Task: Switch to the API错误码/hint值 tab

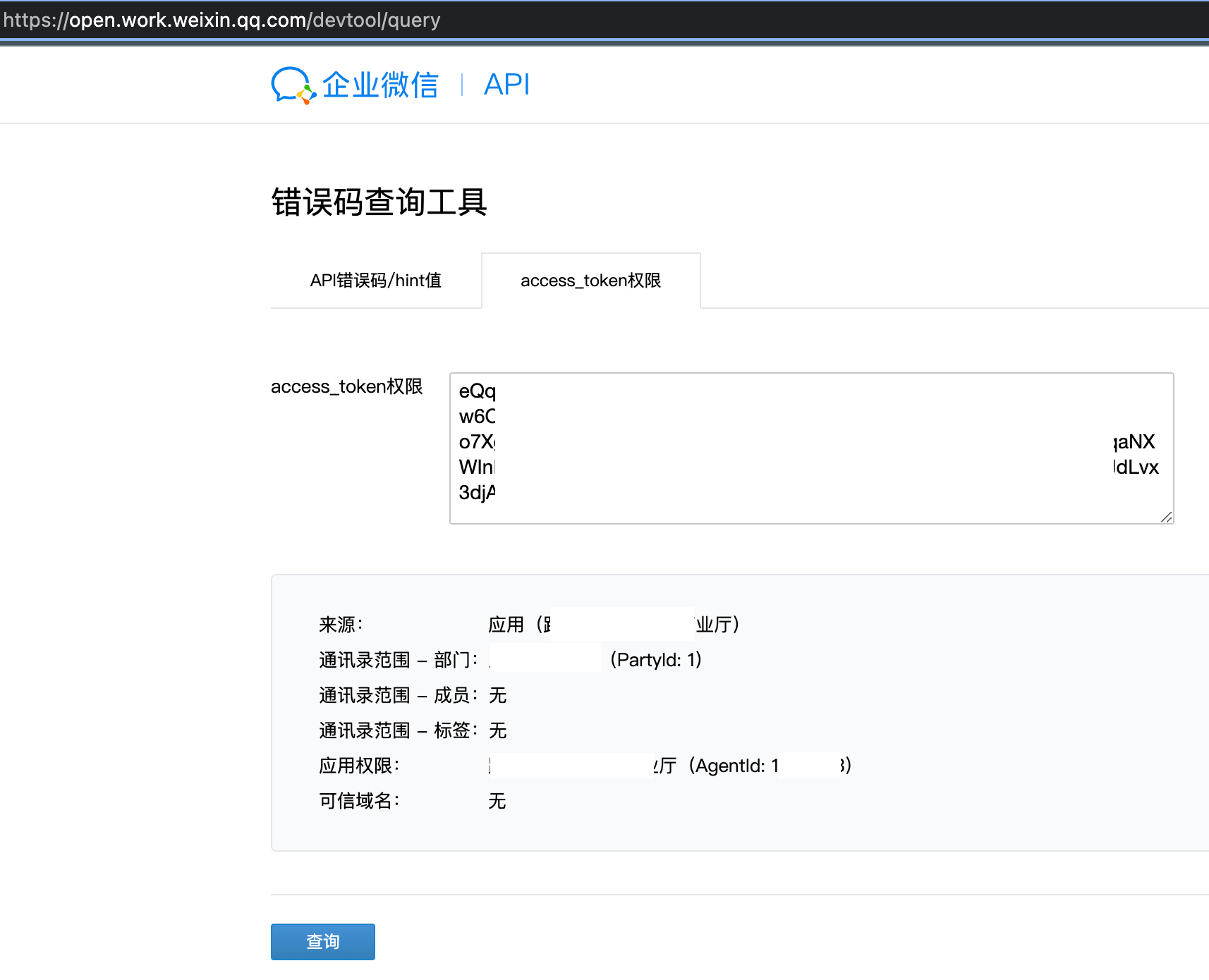Action: tap(376, 281)
